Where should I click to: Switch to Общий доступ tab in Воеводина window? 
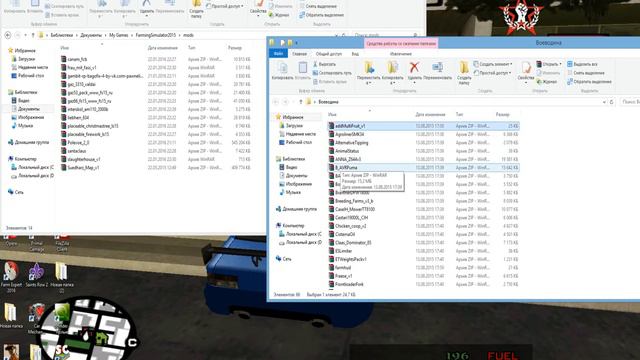point(329,54)
